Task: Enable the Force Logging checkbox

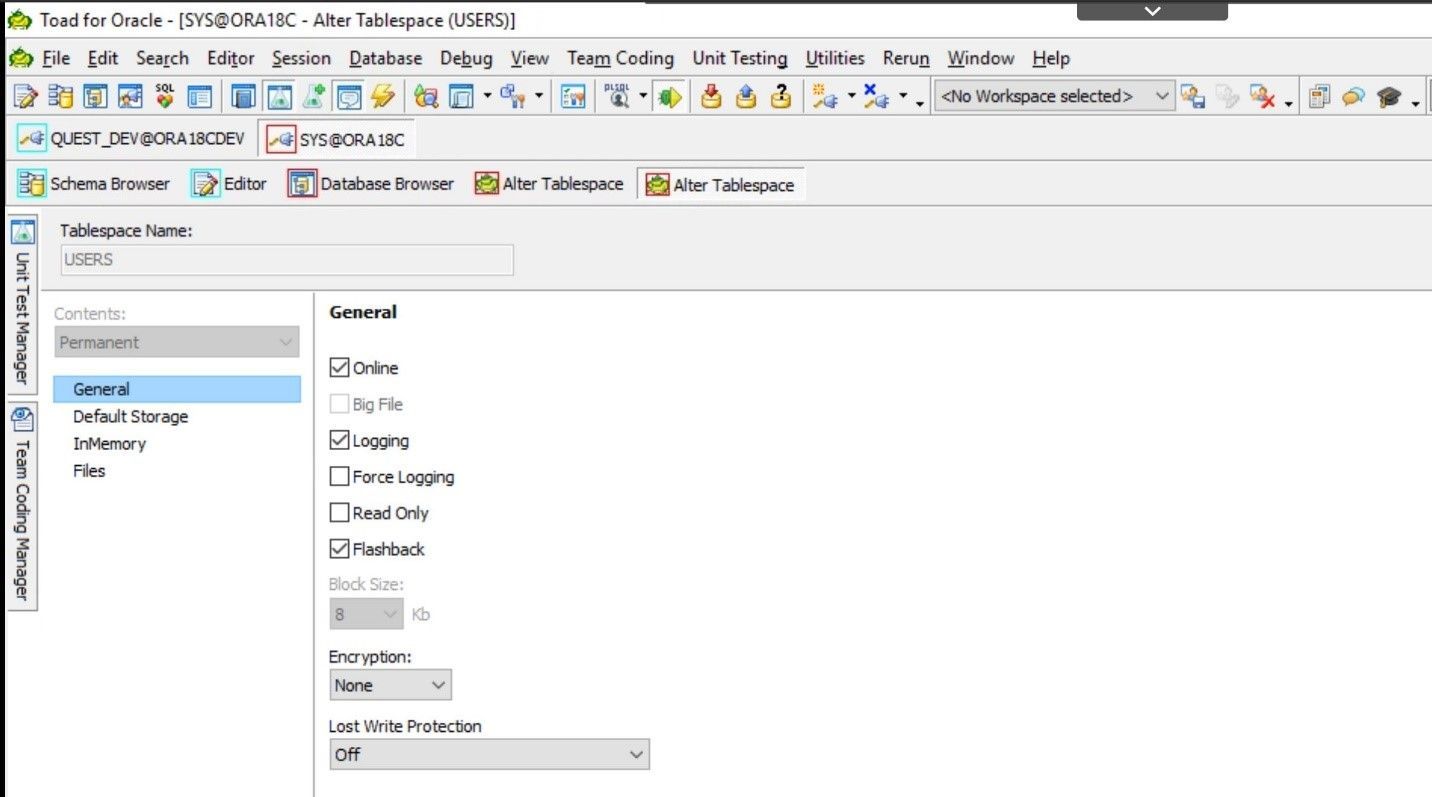Action: (339, 476)
